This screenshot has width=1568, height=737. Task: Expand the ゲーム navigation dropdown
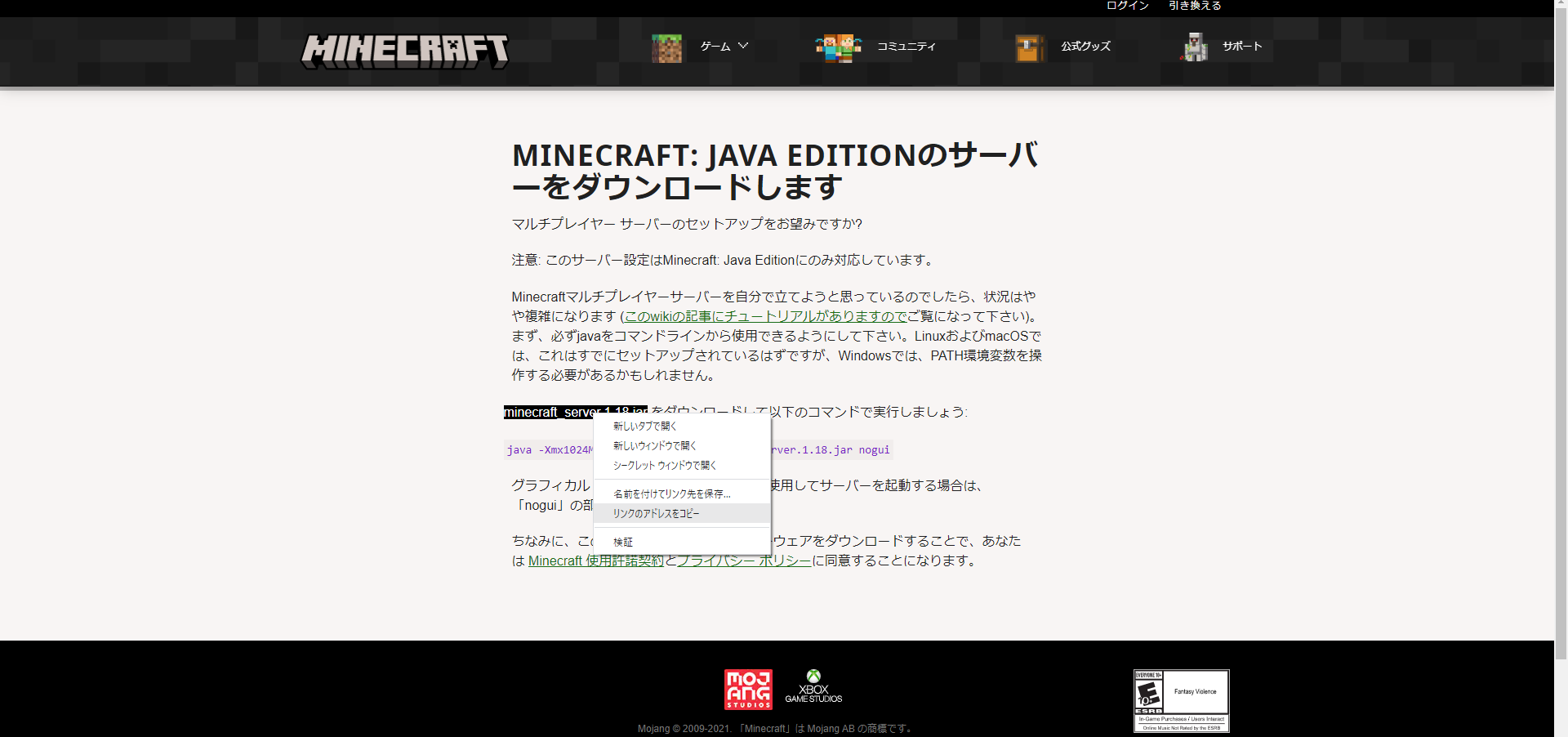721,47
